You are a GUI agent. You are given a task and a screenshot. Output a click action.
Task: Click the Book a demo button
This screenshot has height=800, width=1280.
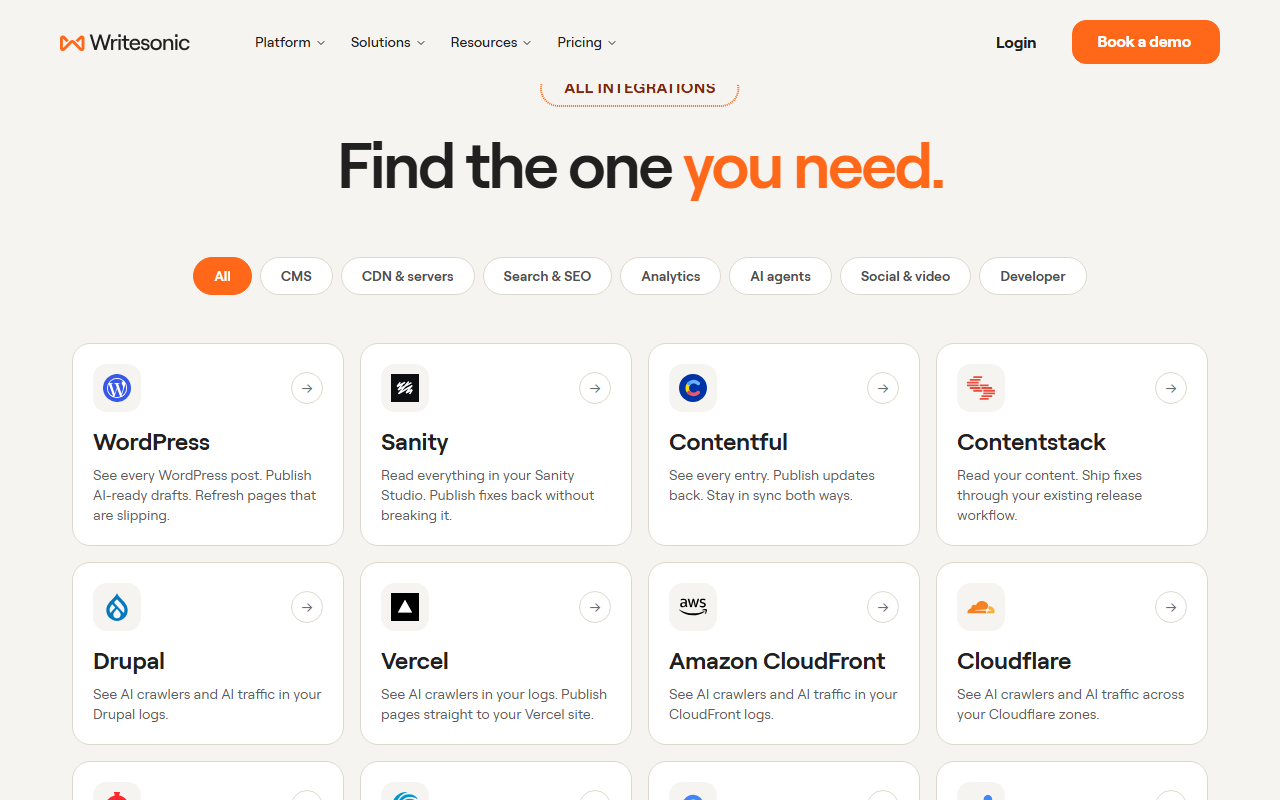coord(1146,42)
